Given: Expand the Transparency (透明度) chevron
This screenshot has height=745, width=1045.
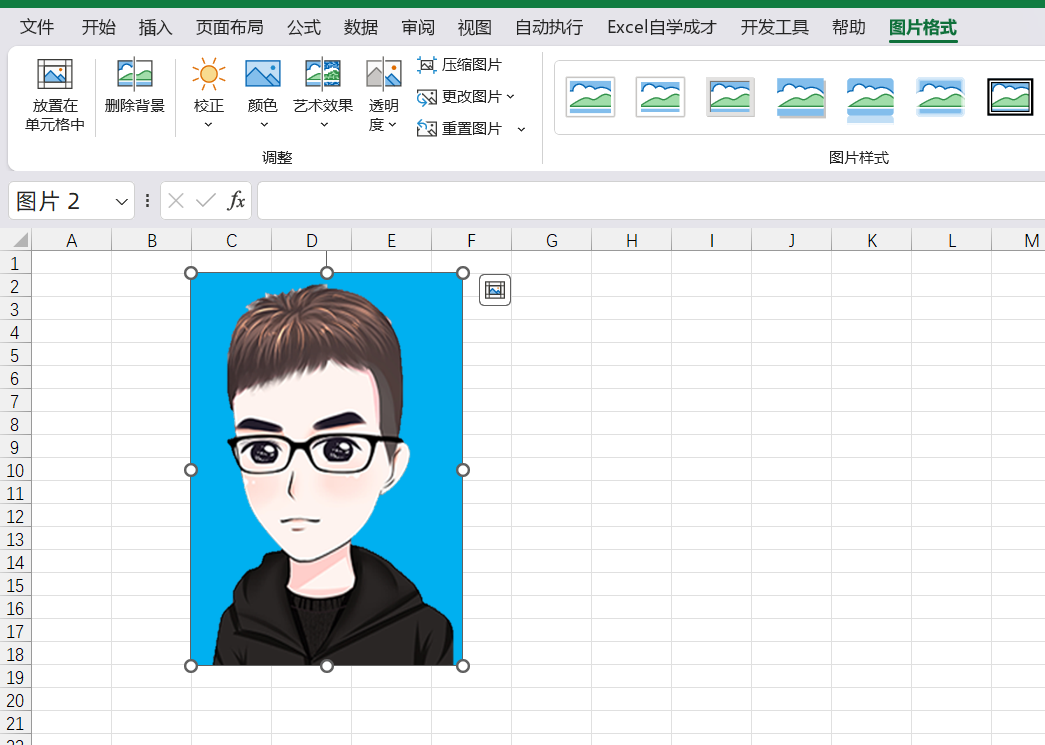Looking at the screenshot, I should pyautogui.click(x=393, y=125).
